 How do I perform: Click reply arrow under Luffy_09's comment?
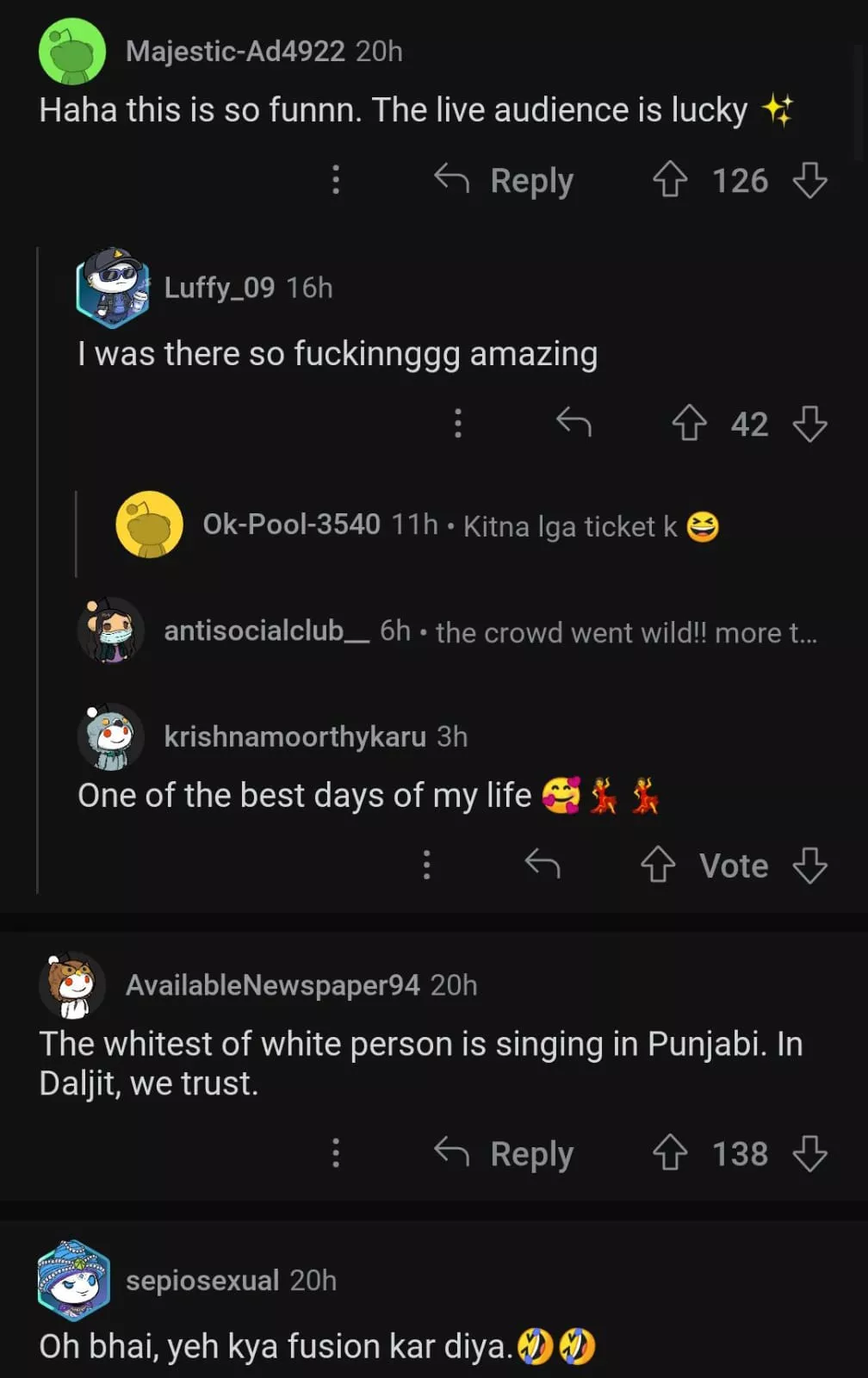(573, 422)
